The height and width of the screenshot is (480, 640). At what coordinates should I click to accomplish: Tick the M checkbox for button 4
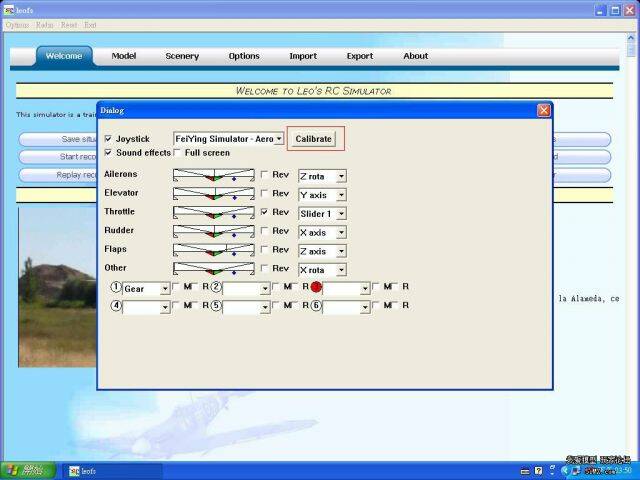(x=176, y=306)
